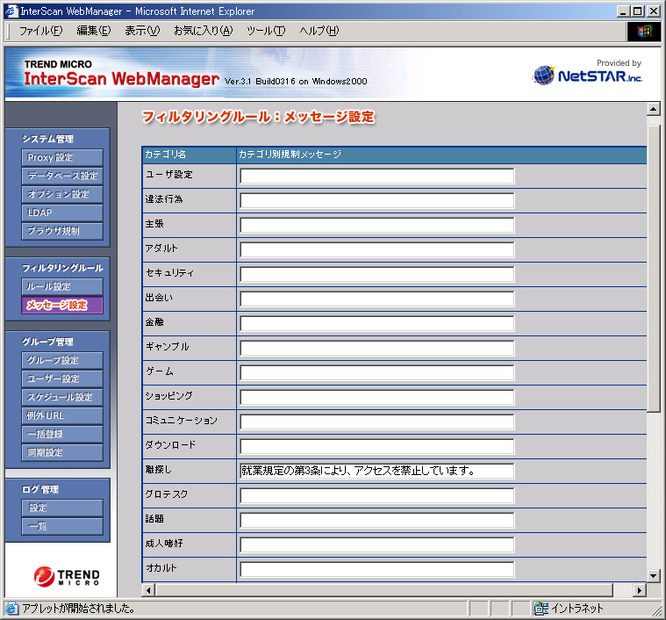This screenshot has height=620, width=666.
Task: Click message field for 成人嗜好 category
Action: (x=377, y=545)
